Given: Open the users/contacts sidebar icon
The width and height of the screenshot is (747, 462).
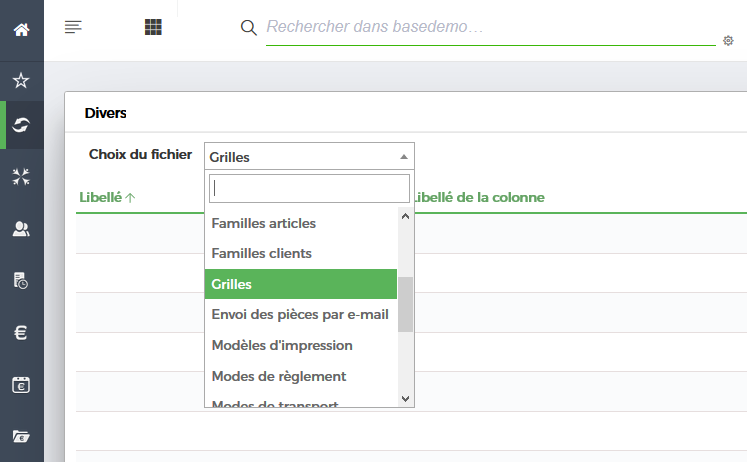Looking at the screenshot, I should pos(21,229).
